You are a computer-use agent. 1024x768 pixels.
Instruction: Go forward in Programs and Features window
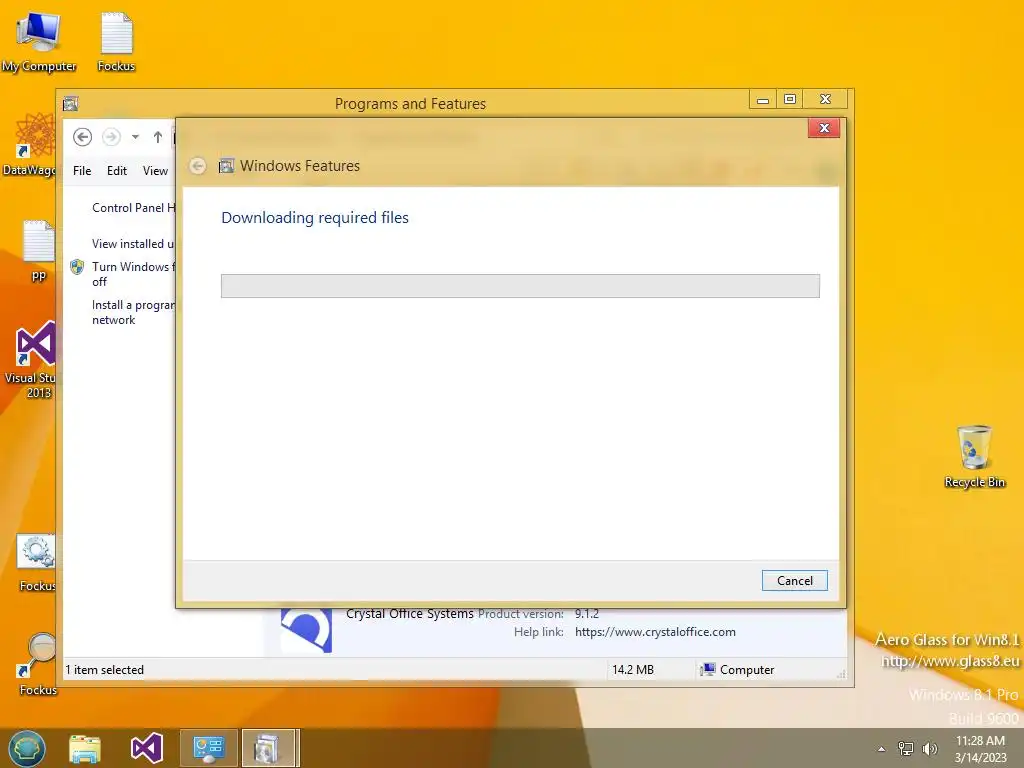112,137
